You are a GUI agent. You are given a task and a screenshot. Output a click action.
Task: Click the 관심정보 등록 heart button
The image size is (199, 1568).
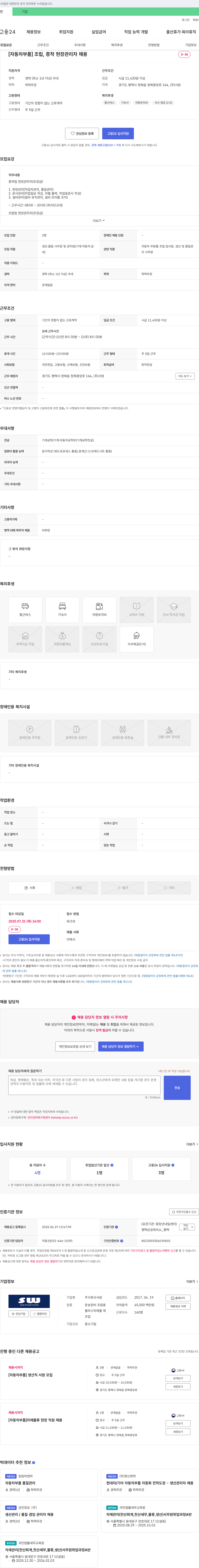click(x=82, y=133)
